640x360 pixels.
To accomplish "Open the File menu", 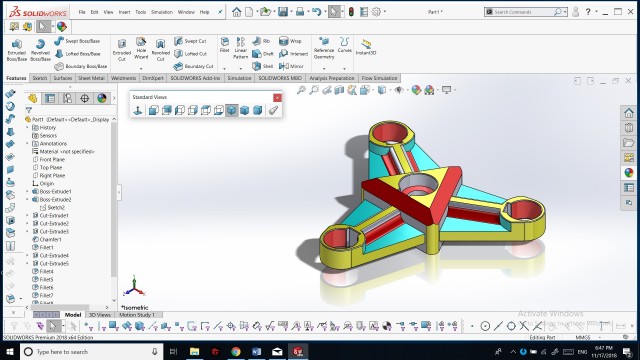I will [82, 12].
